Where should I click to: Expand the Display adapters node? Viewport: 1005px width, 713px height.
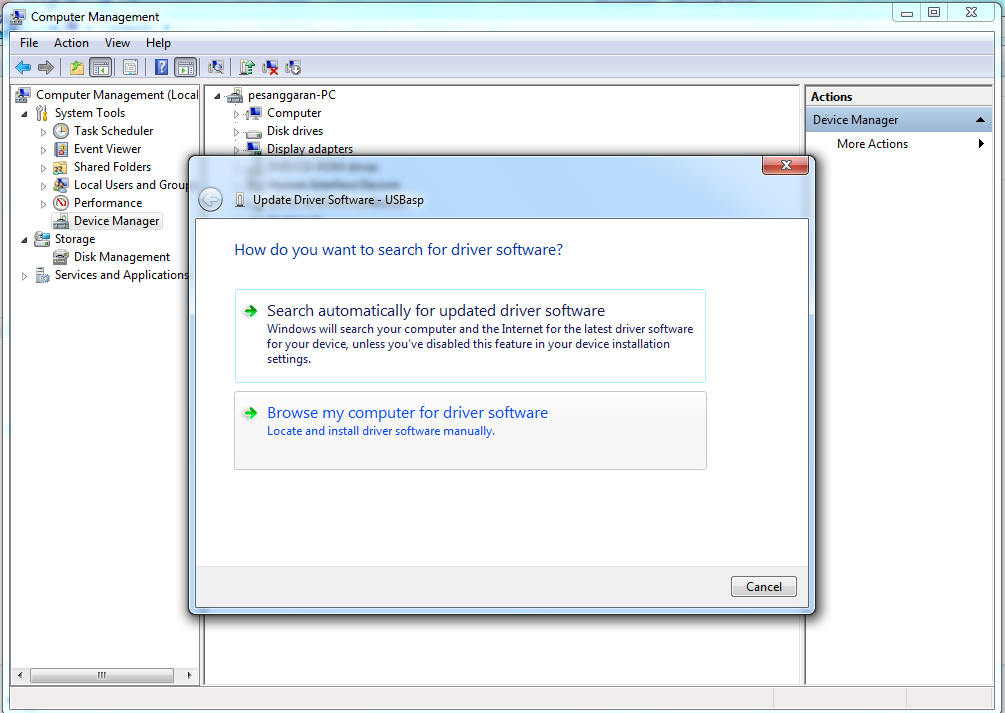[238, 148]
